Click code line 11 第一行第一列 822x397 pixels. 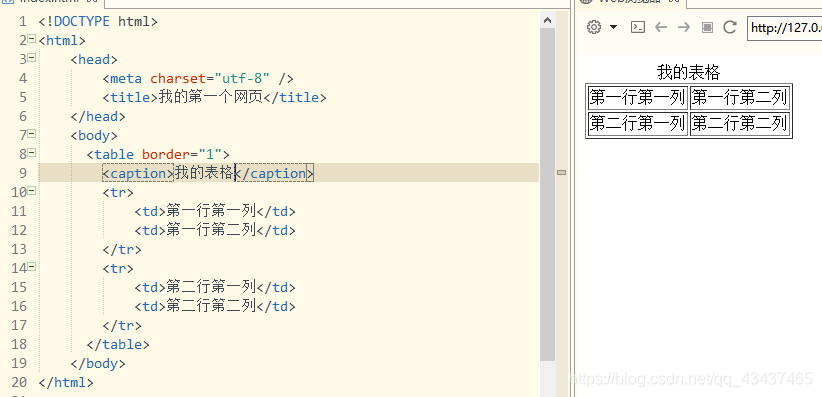215,211
